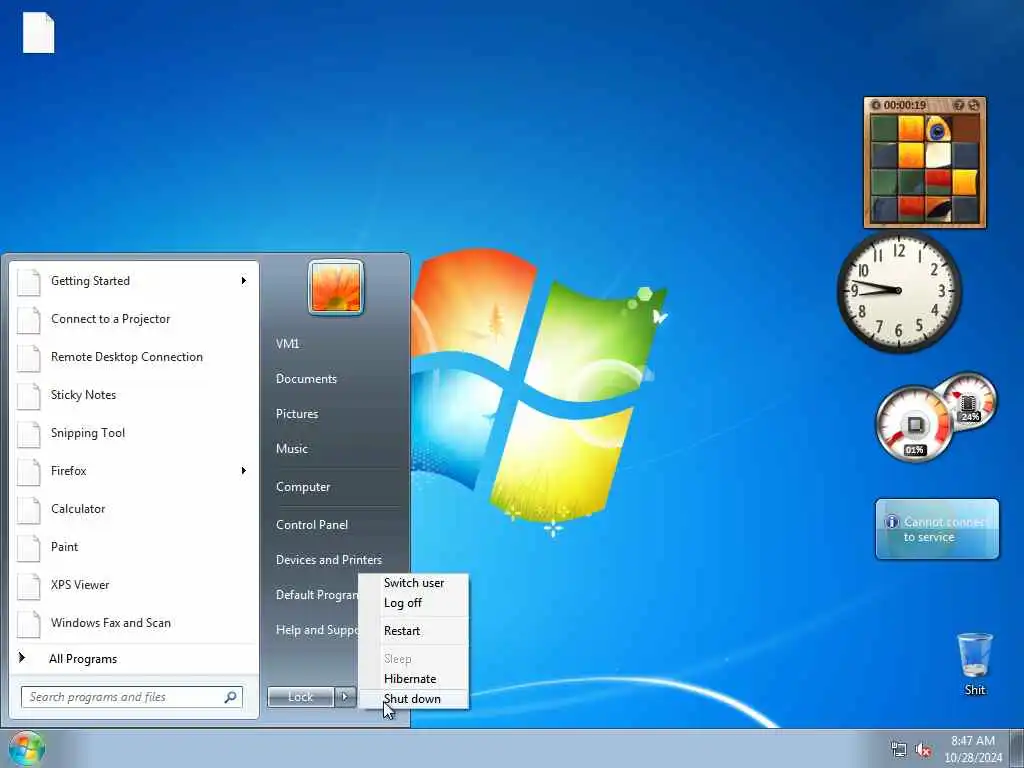Choose Log off in the power menu
1024x768 pixels.
click(403, 603)
